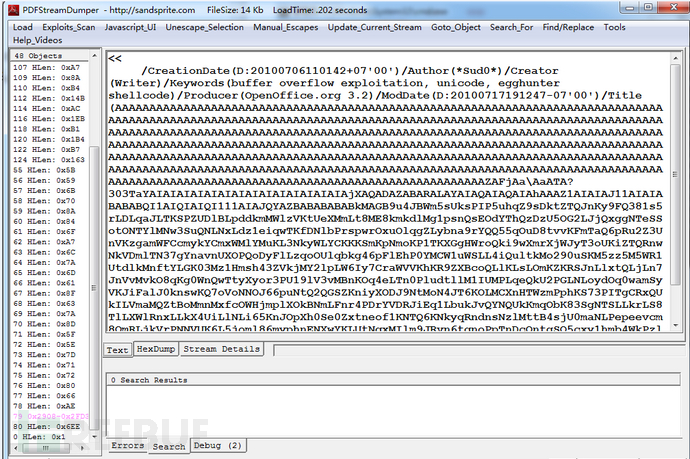The height and width of the screenshot is (459, 690).
Task: Open Update_Current_Stream menu
Action: (x=374, y=27)
